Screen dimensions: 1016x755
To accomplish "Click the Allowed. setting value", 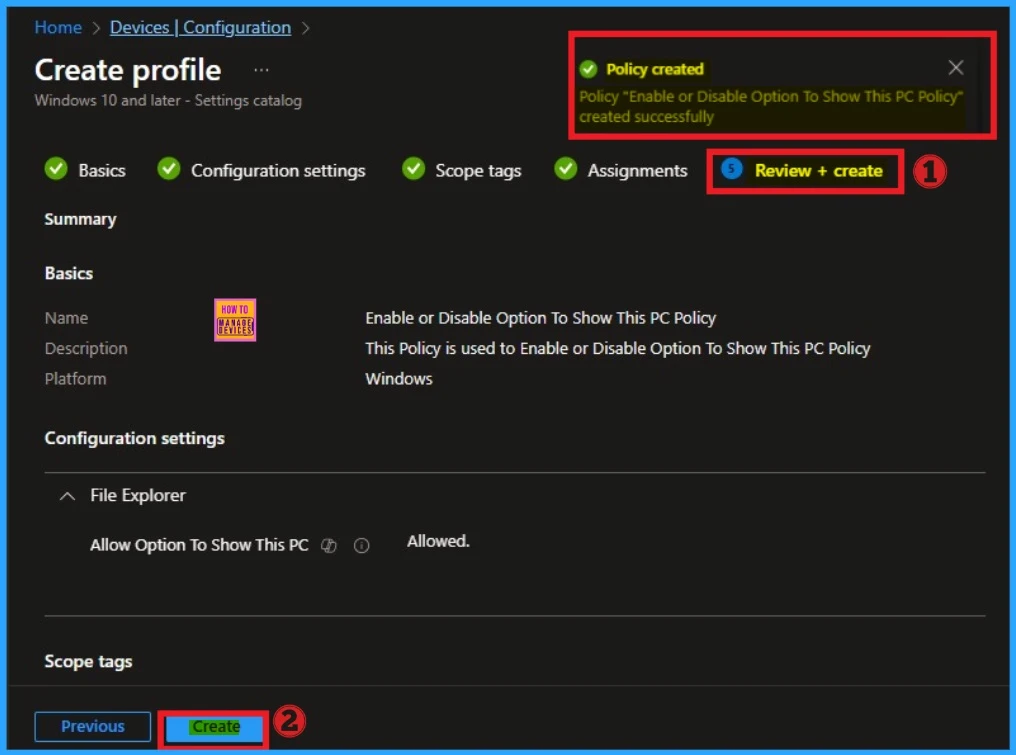I will tap(438, 541).
